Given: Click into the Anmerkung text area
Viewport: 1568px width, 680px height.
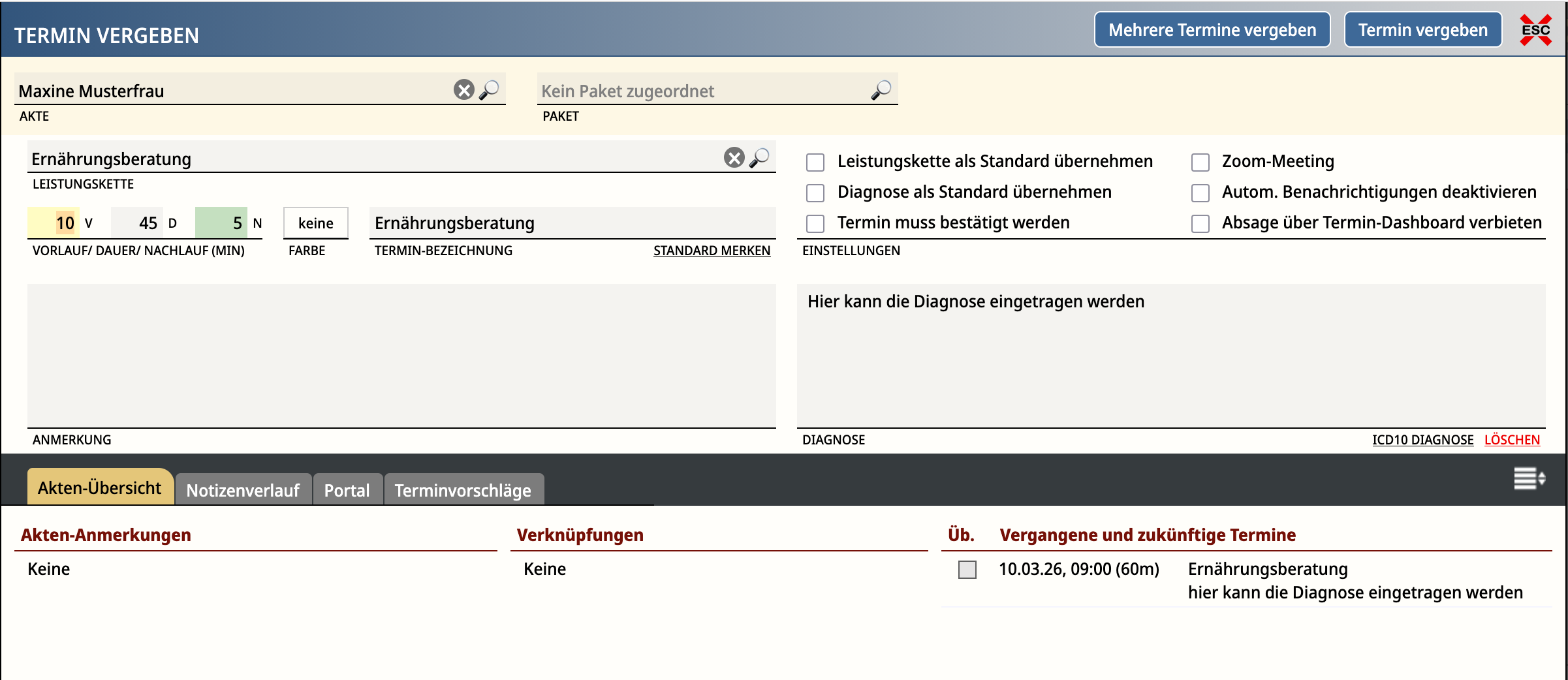Looking at the screenshot, I should [401, 356].
